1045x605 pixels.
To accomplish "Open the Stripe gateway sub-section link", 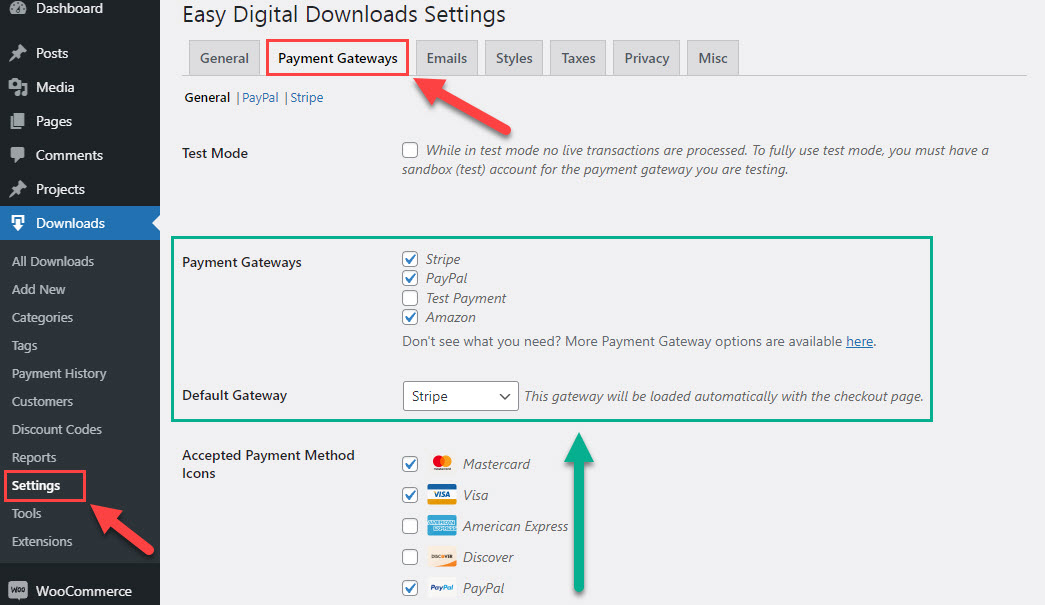I will tap(307, 97).
